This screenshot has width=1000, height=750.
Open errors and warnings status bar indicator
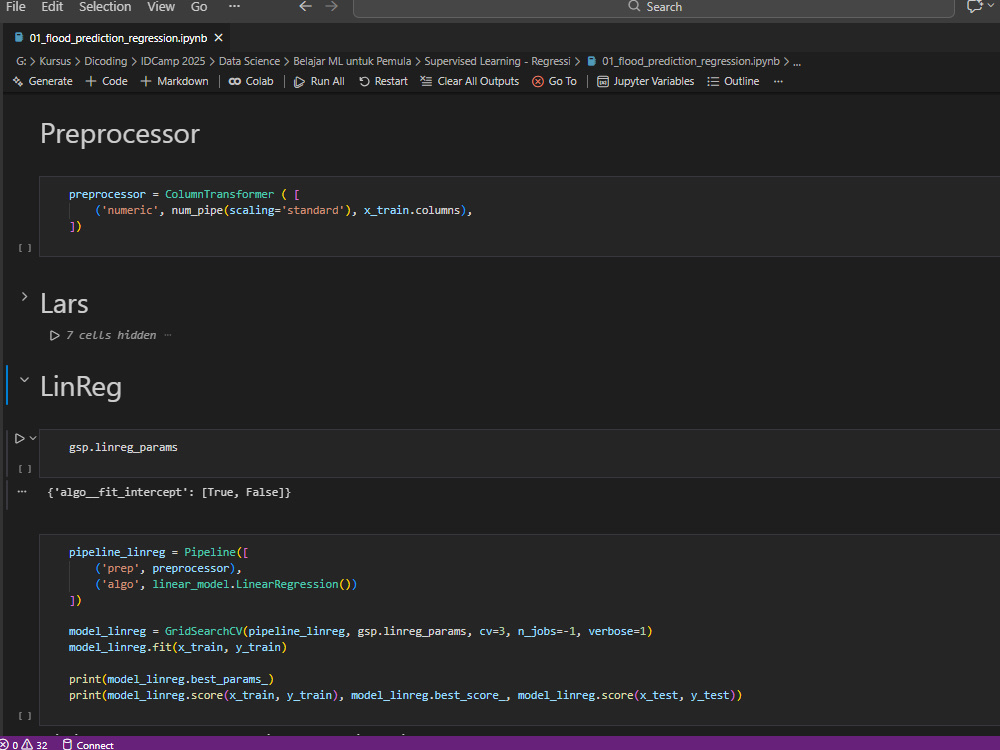(x=24, y=744)
